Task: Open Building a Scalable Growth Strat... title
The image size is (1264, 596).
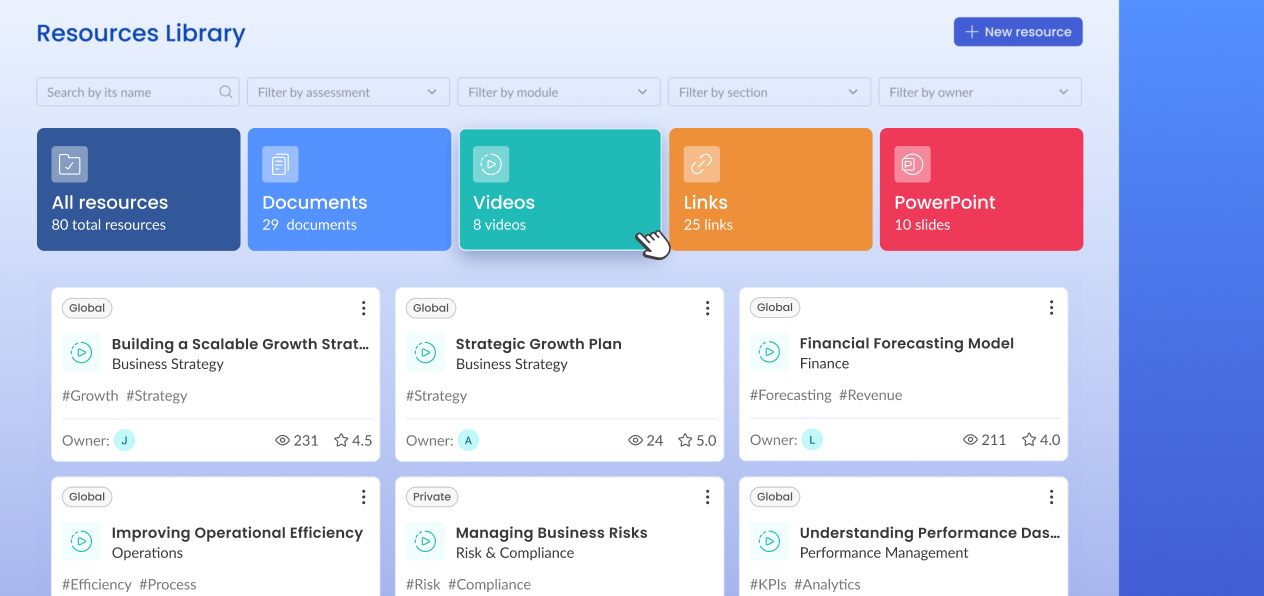Action: [240, 344]
